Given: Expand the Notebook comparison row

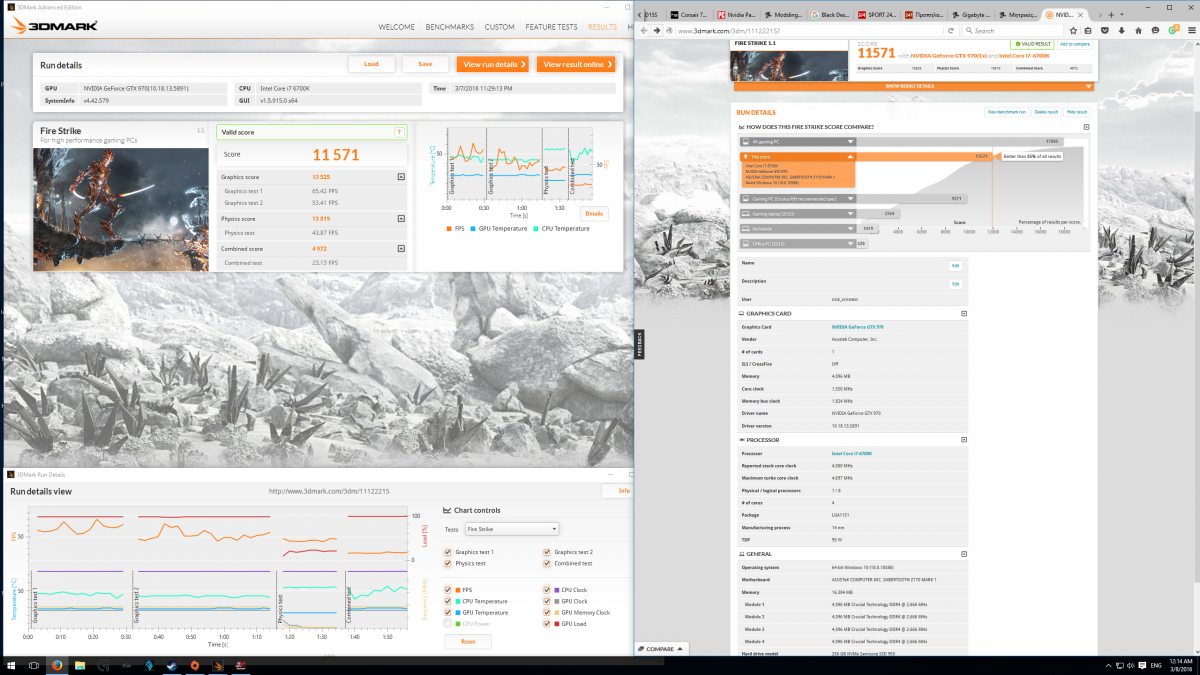Looking at the screenshot, I should (x=797, y=228).
